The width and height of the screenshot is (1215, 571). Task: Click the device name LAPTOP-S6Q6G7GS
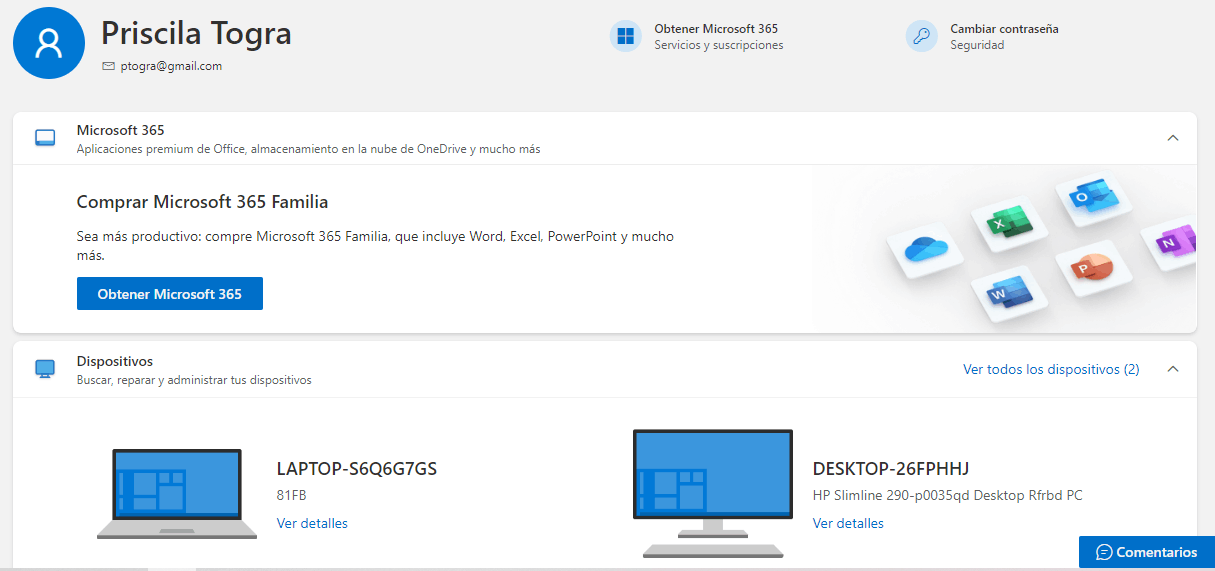357,469
